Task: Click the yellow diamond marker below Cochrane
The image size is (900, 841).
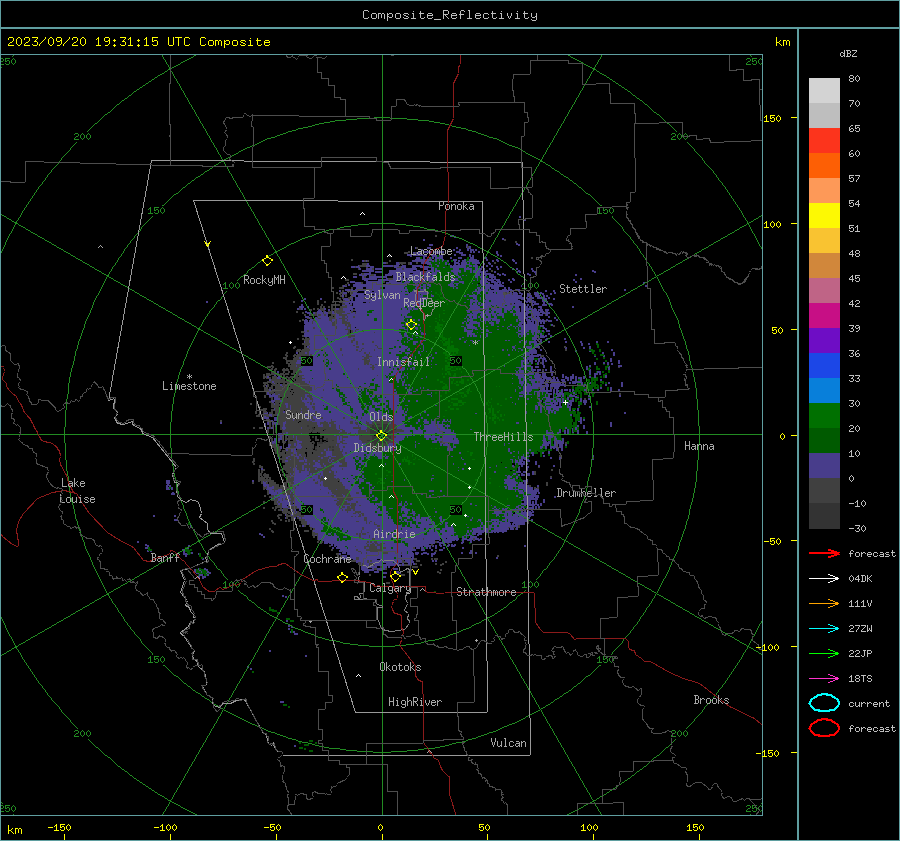Action: coord(343,577)
